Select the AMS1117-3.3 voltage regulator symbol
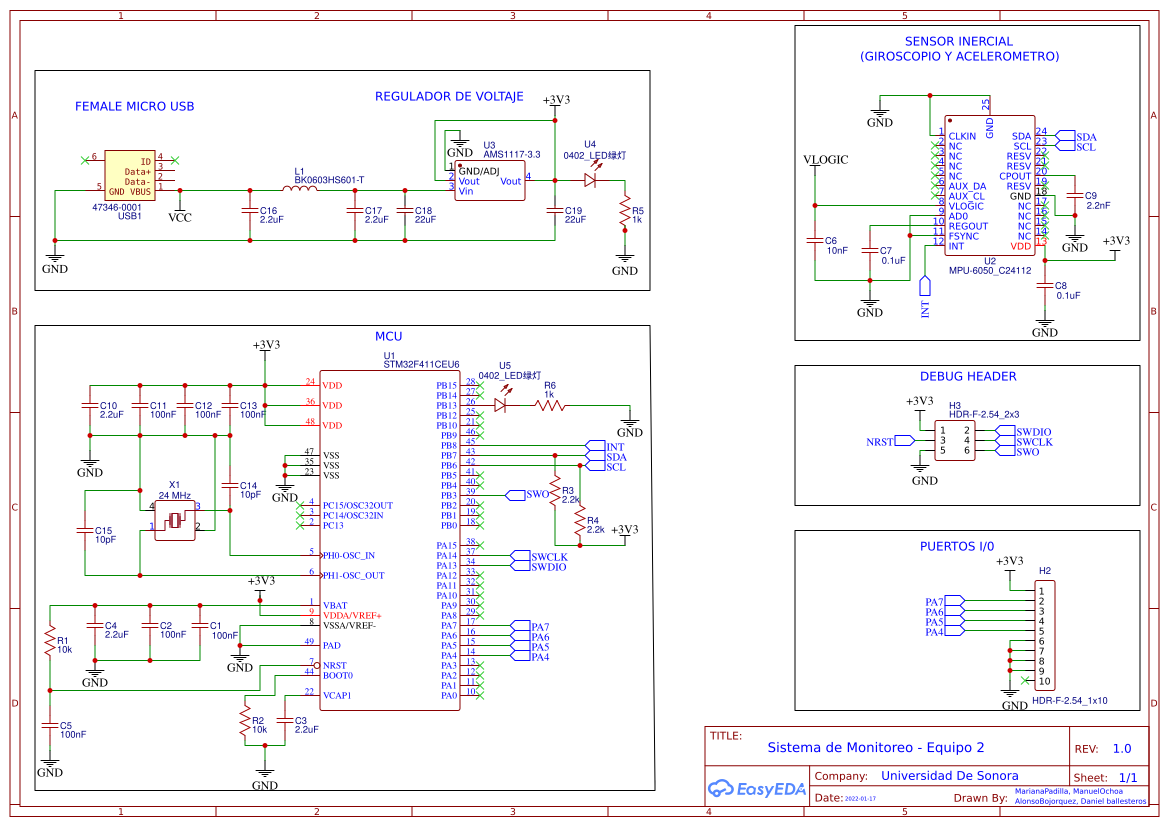Screen dimensions: 1169x827 point(489,179)
